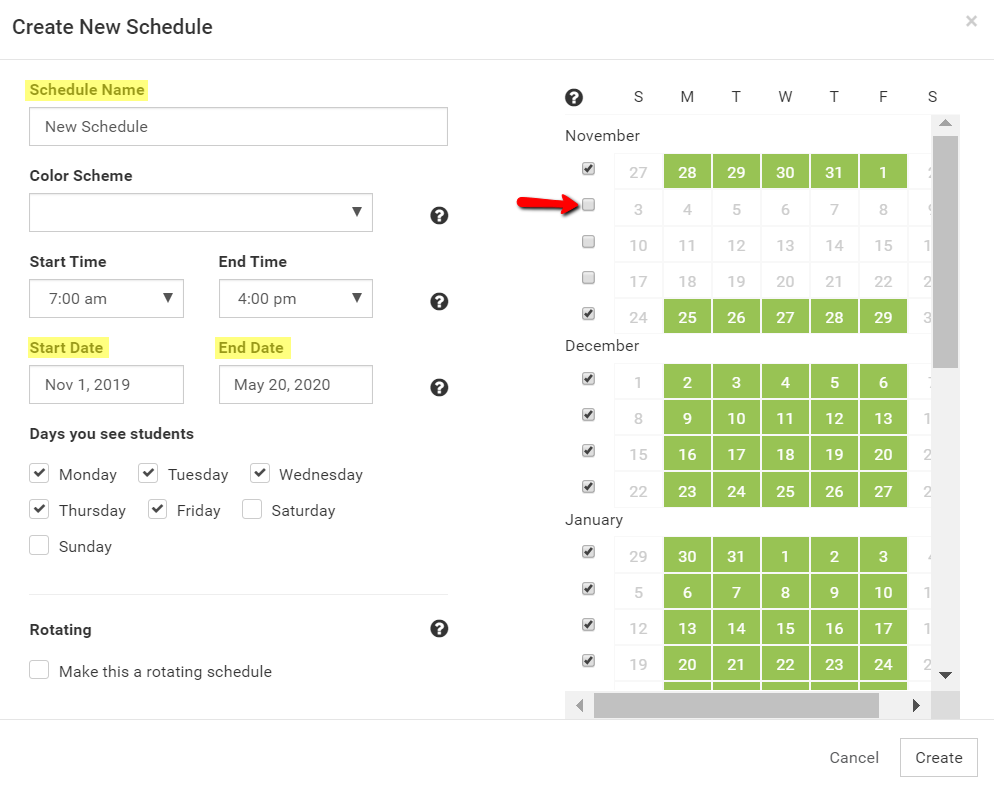994x793 pixels.
Task: Open the Color Scheme dropdown
Action: 201,212
